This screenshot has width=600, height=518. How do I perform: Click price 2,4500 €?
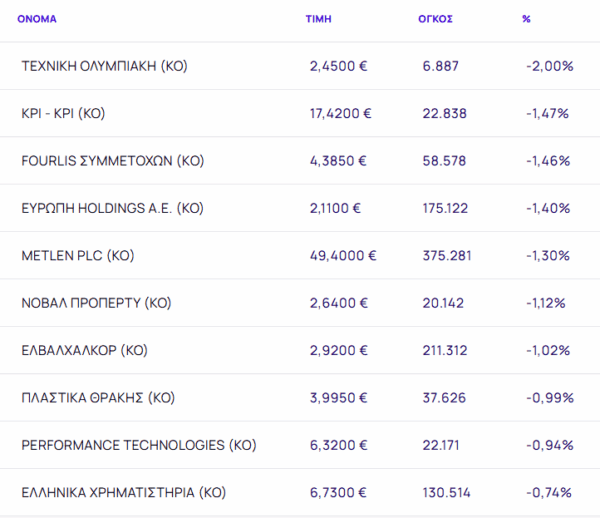tap(339, 66)
